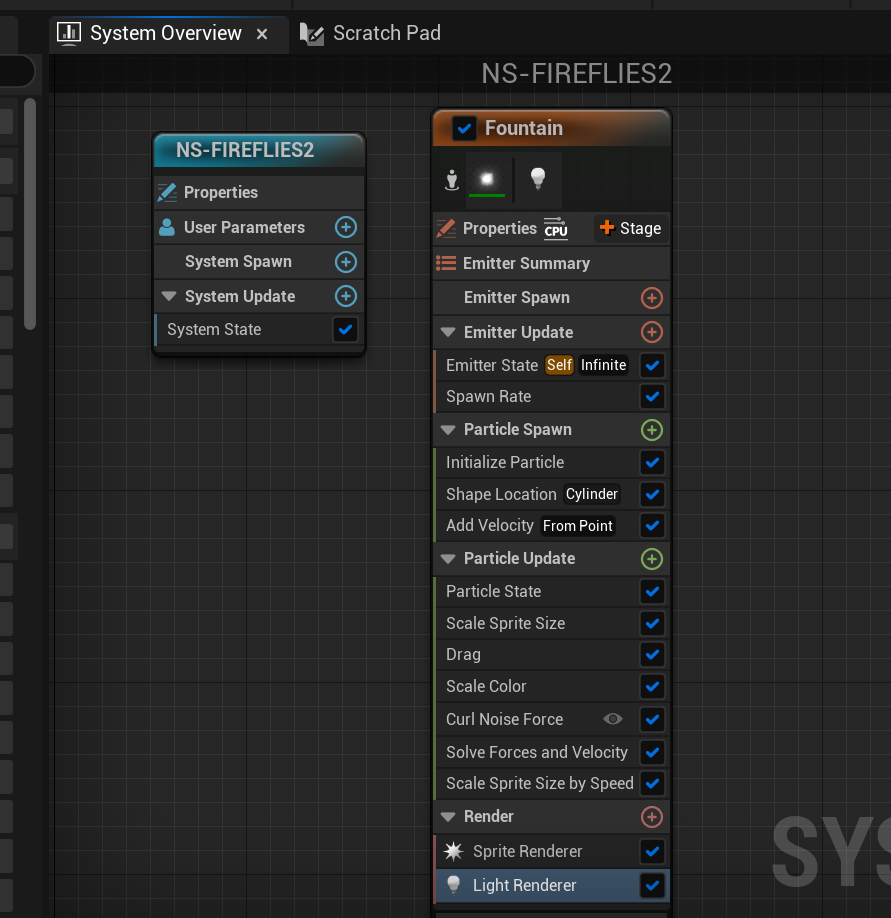Click the Fountain emitter header title
The height and width of the screenshot is (918, 891).
(x=524, y=128)
